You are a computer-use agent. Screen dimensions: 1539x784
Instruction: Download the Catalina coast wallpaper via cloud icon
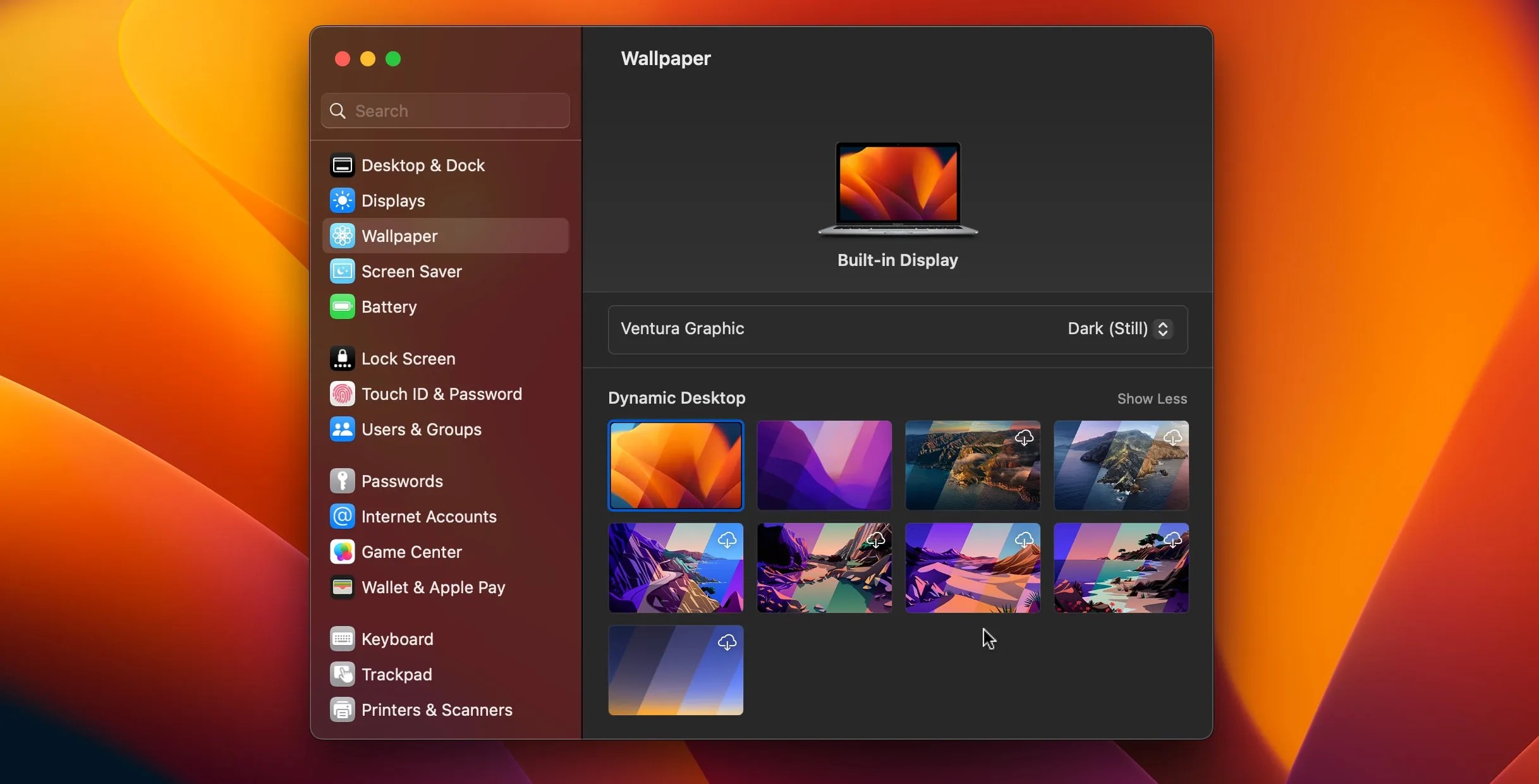point(1024,437)
